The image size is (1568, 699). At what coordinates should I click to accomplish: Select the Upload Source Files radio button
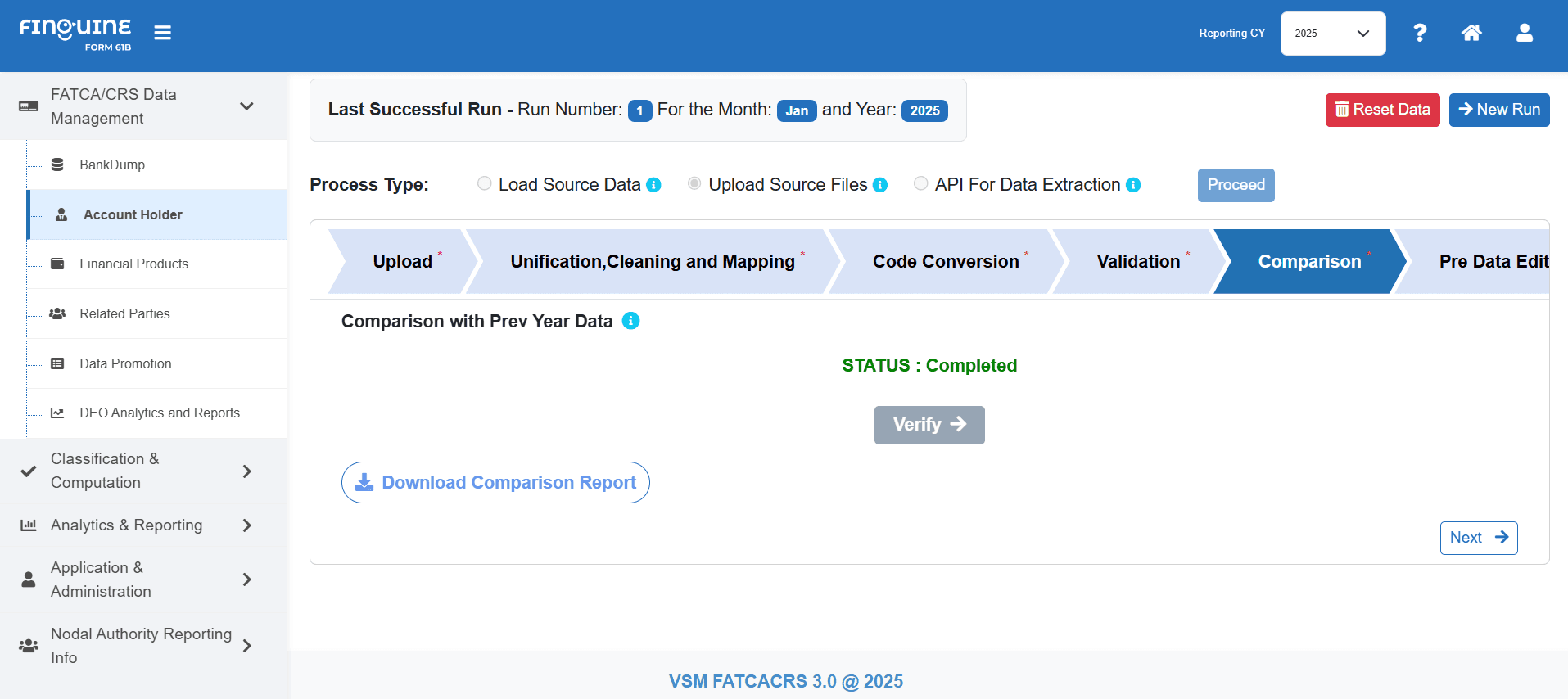[694, 184]
